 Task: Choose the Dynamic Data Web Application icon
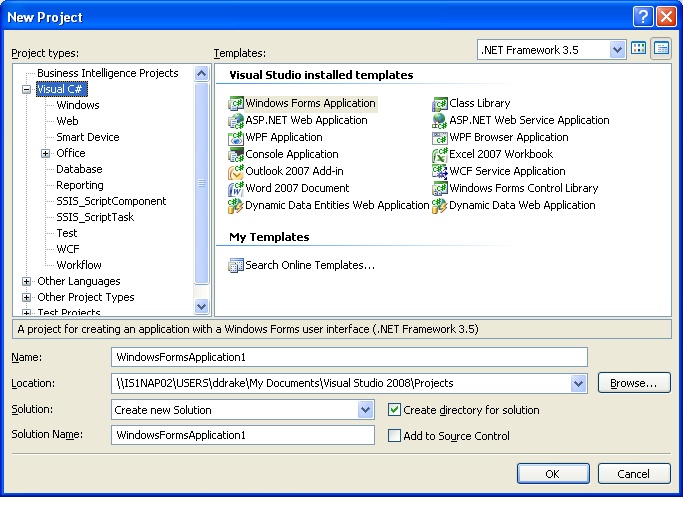(440, 206)
